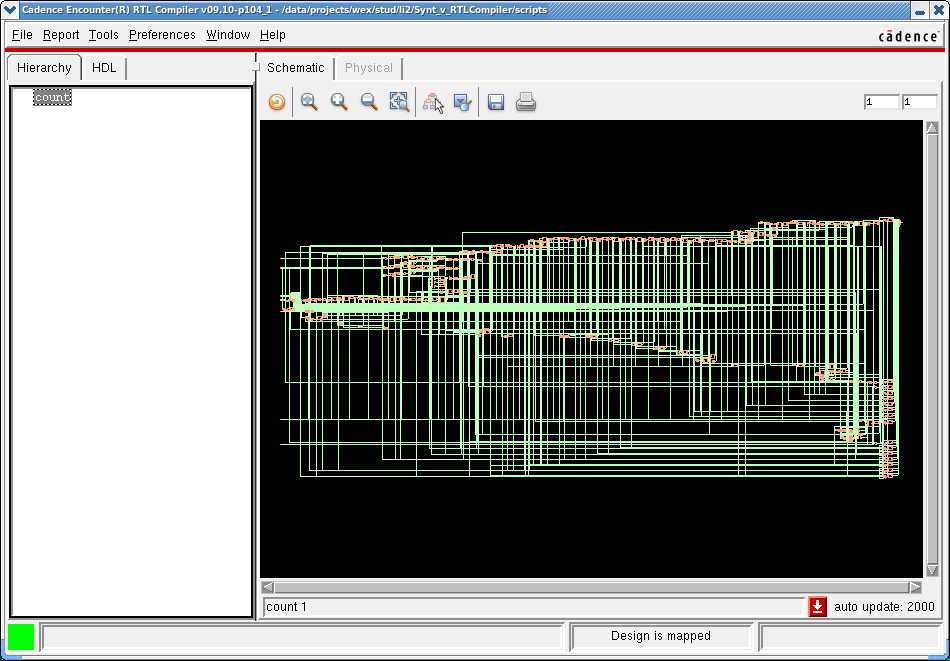This screenshot has height=661, width=950.
Task: Select the Physical tab
Action: coord(369,68)
